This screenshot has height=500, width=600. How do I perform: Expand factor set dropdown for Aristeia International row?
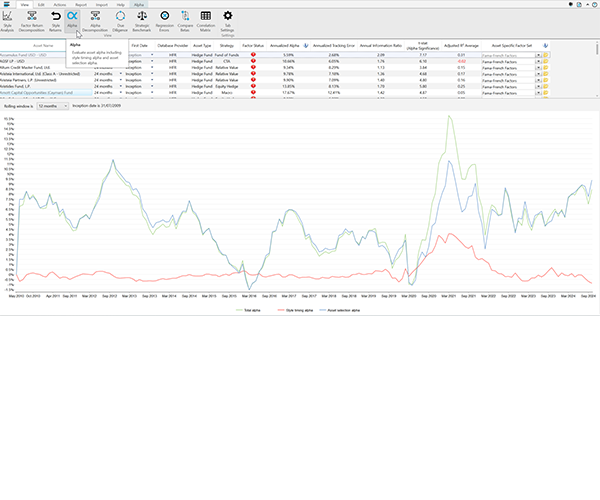538,74
